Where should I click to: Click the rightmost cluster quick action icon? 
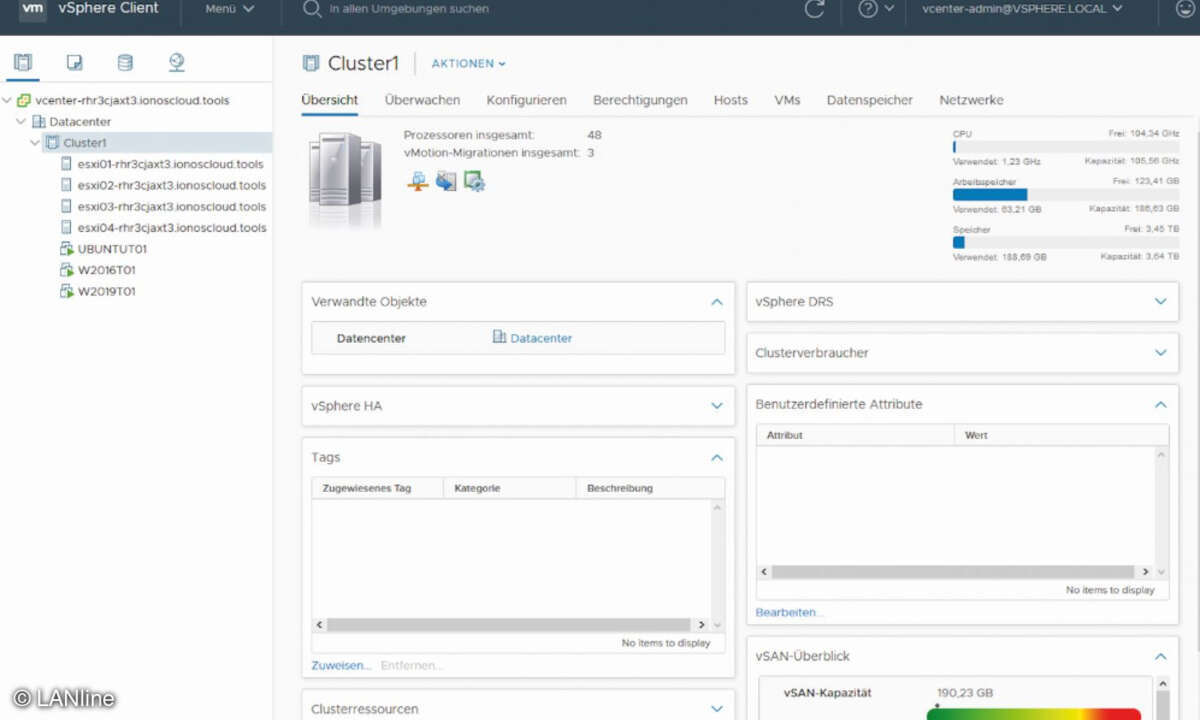[x=474, y=181]
